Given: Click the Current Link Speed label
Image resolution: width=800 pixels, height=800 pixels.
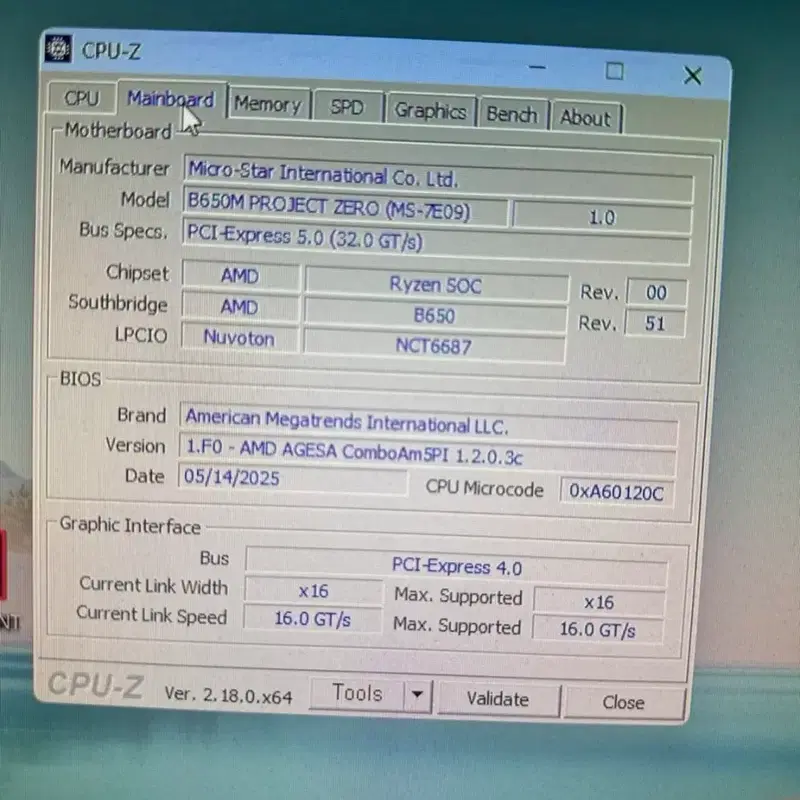Looking at the screenshot, I should 152,615.
